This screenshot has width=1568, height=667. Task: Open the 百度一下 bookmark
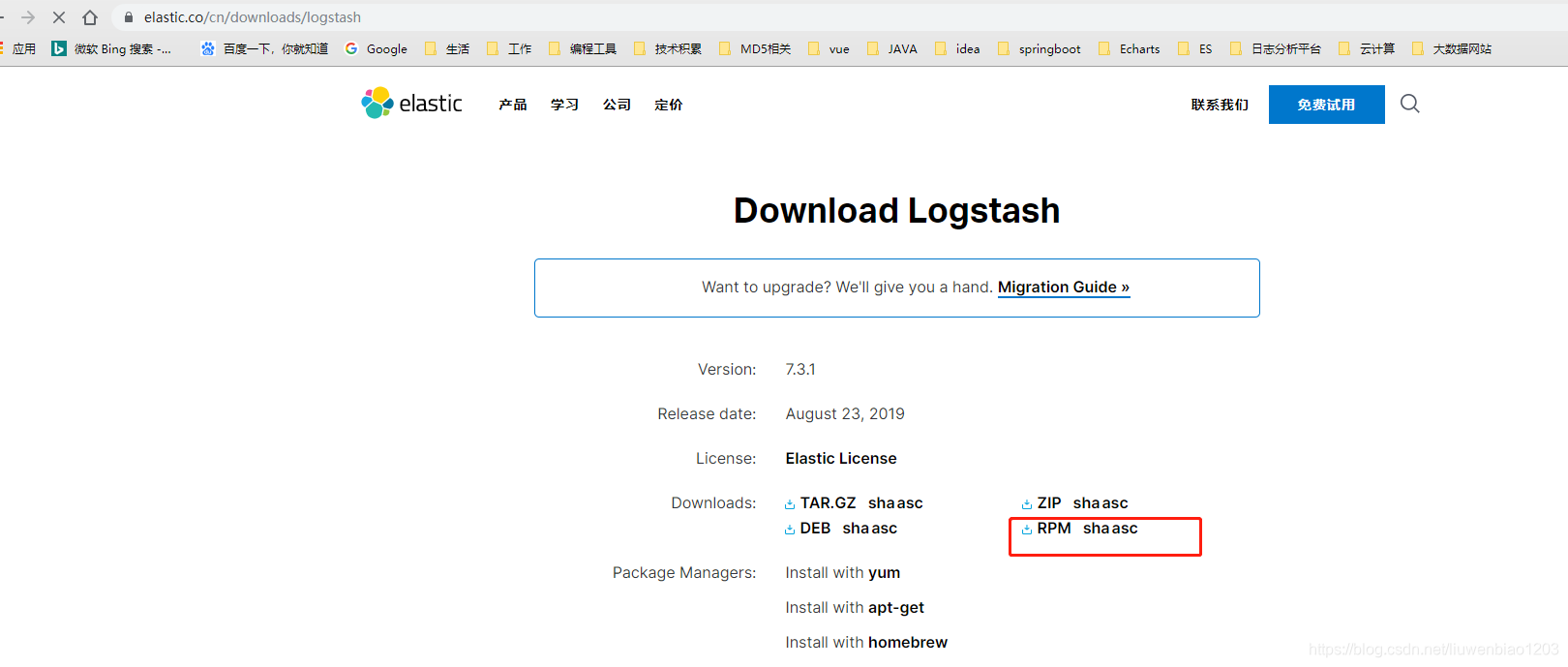point(264,48)
